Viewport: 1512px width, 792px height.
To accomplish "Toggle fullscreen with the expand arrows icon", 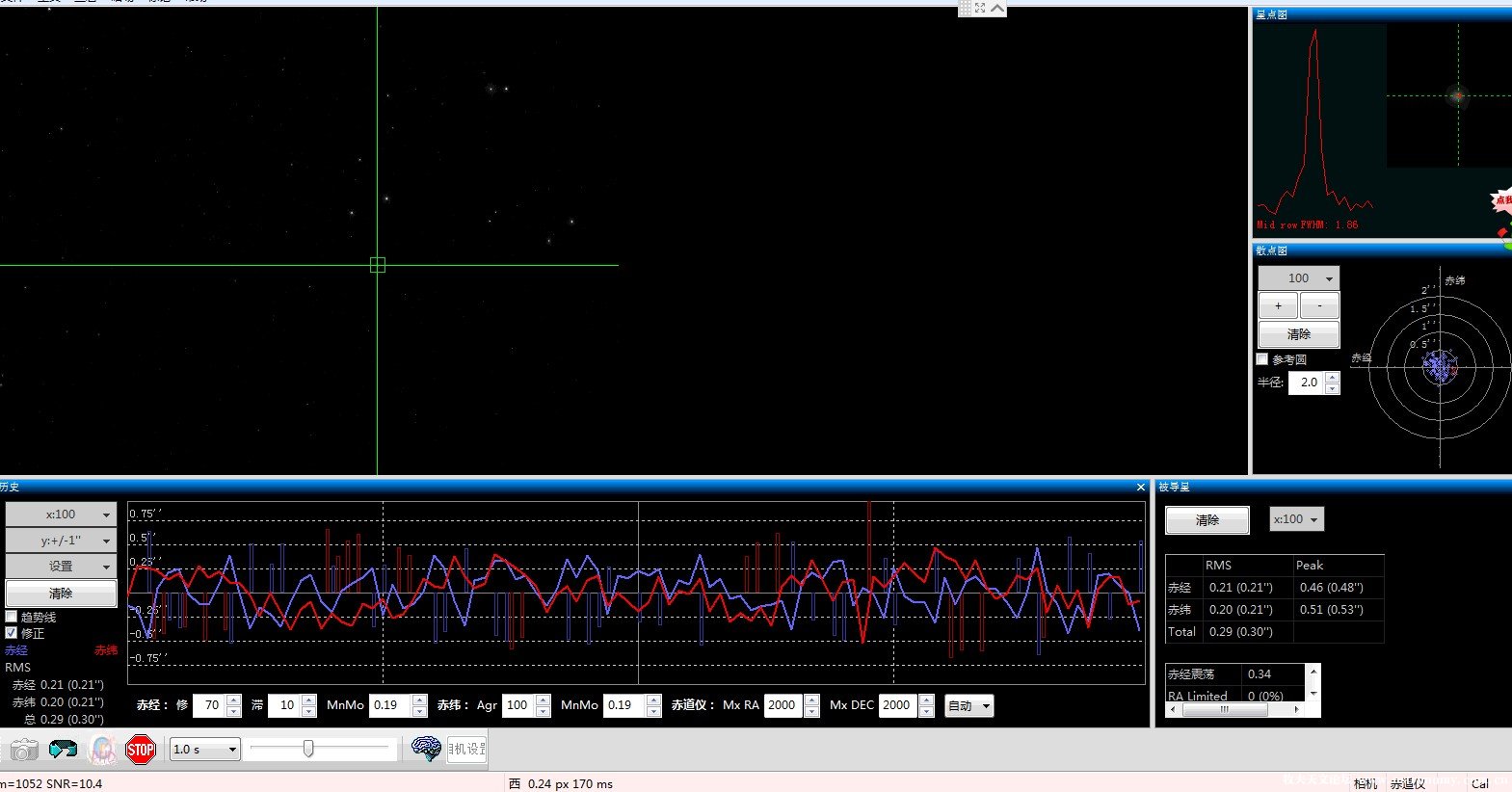I will (980, 8).
